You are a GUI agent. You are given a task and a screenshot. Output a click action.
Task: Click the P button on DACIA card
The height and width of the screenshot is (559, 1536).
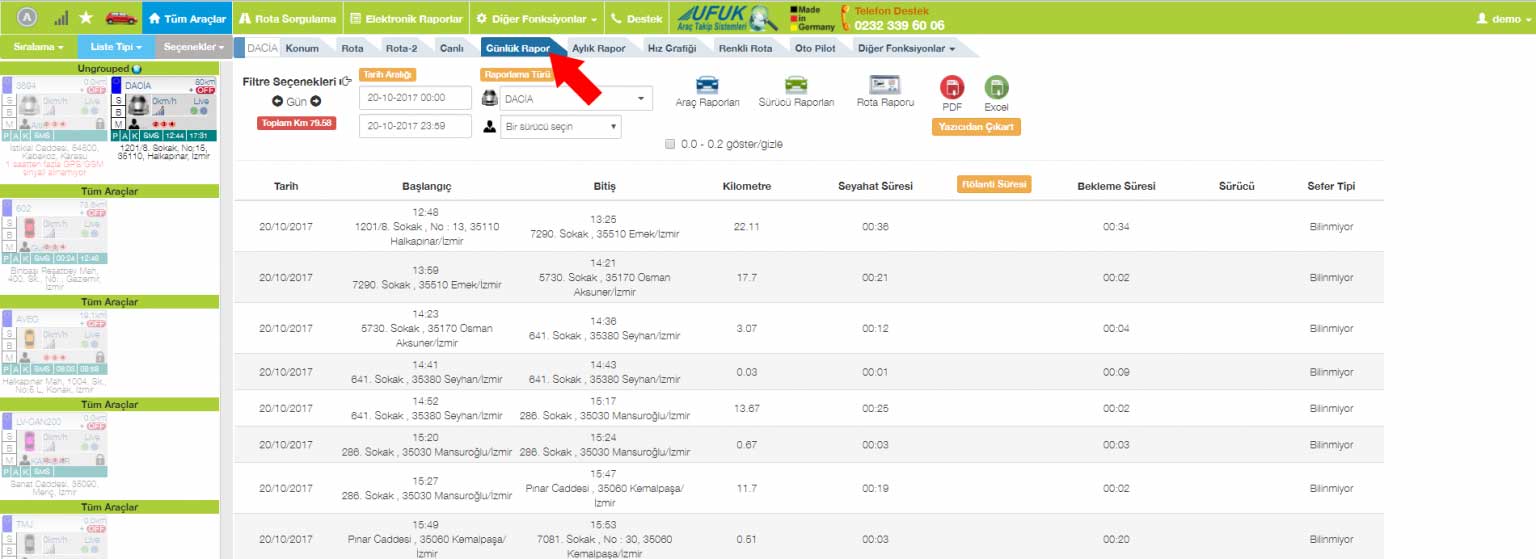[117, 135]
